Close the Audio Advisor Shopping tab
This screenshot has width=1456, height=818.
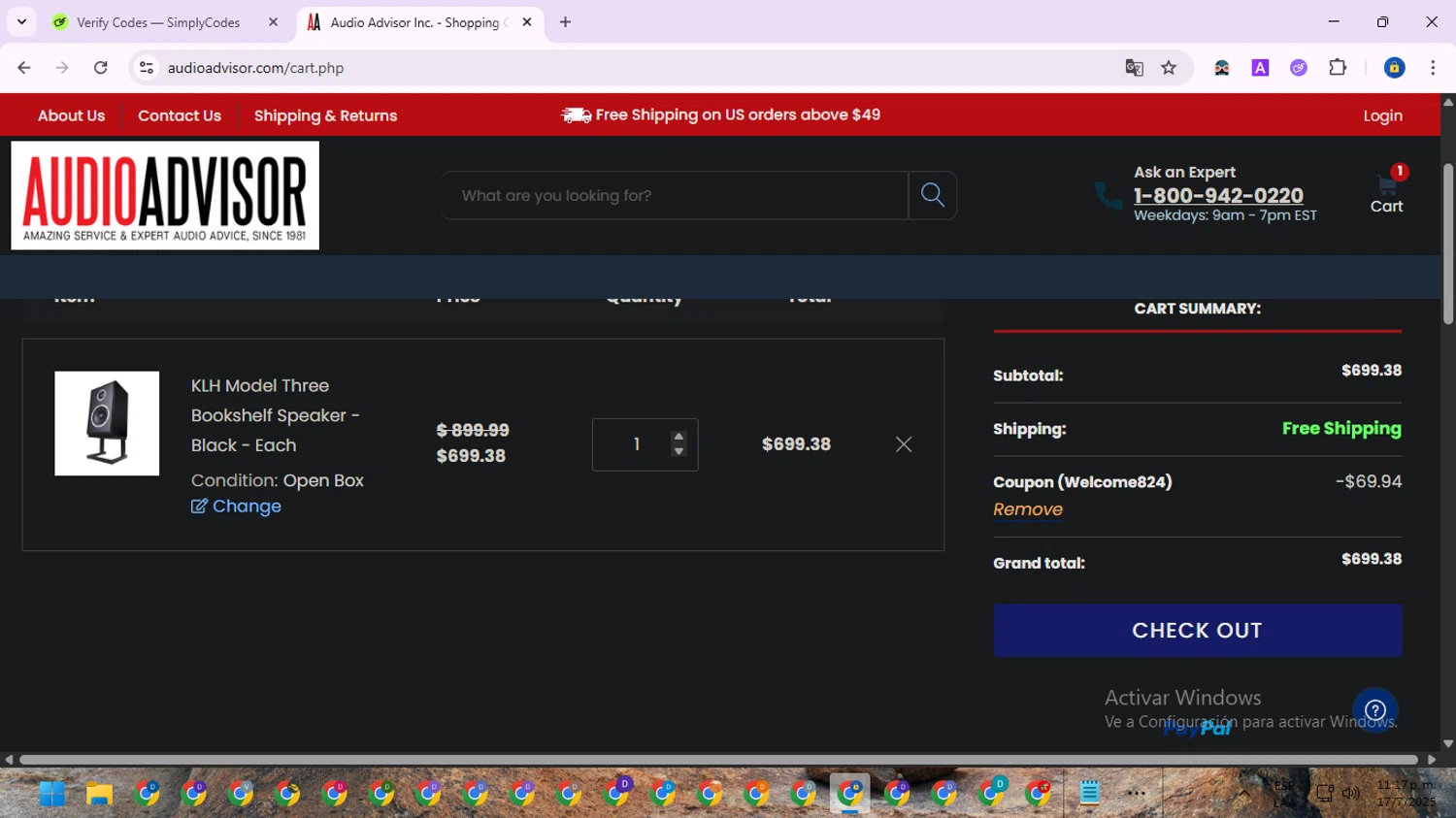[x=527, y=22]
